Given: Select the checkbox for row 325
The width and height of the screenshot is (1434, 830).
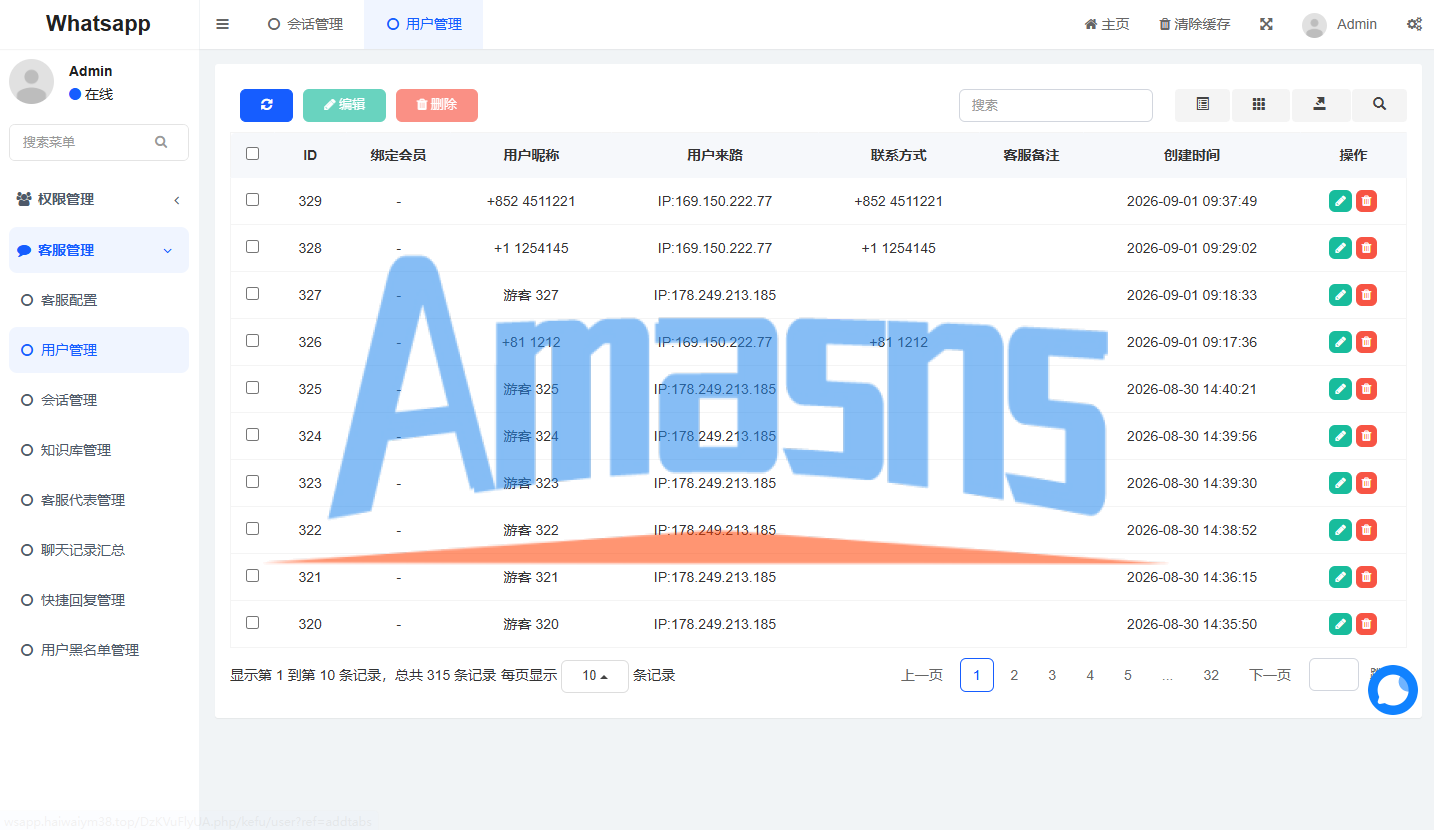Looking at the screenshot, I should pyautogui.click(x=252, y=388).
